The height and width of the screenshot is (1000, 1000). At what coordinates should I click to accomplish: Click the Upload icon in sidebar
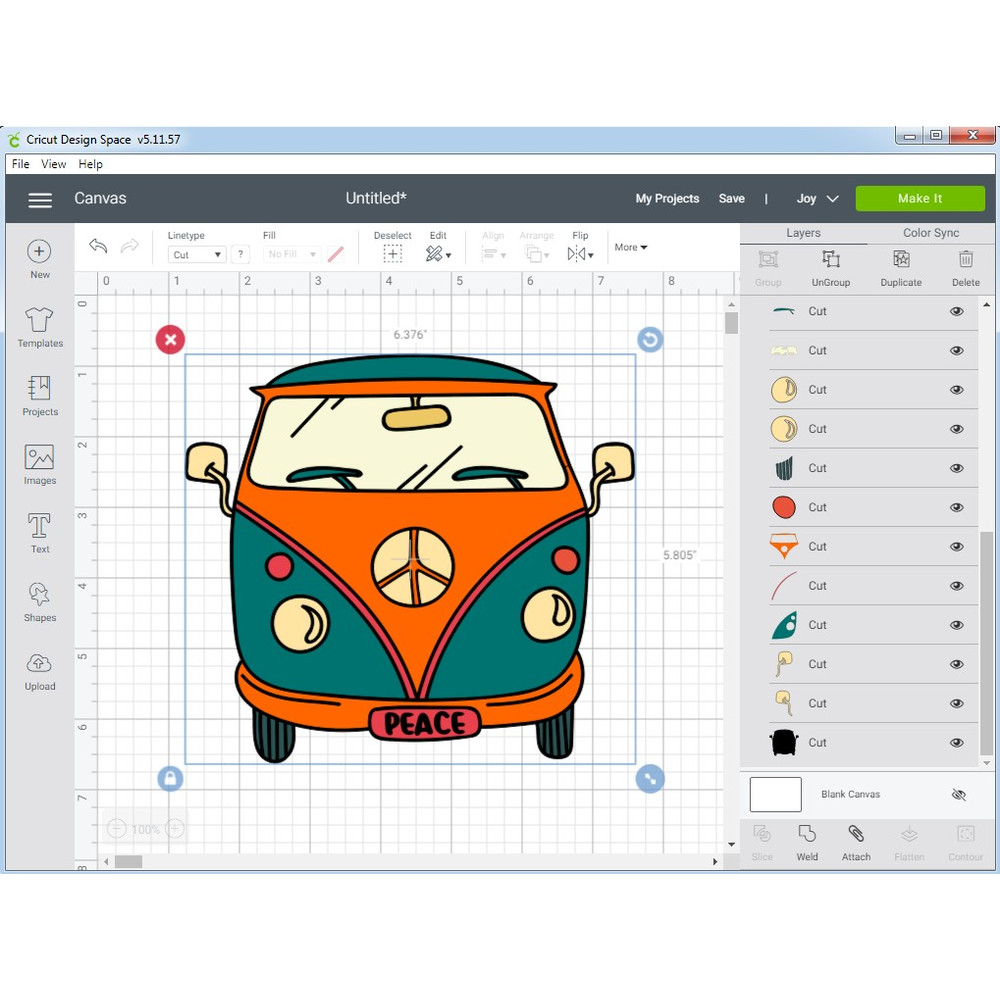click(x=40, y=670)
